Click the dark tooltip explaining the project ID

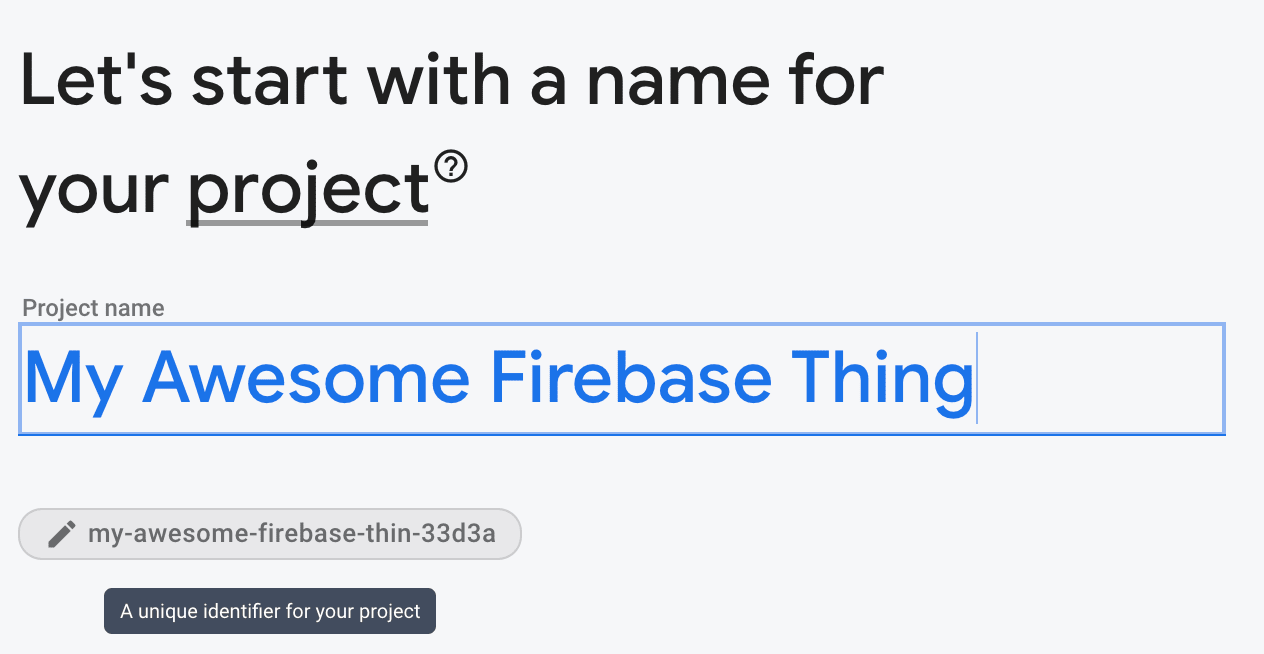(x=270, y=610)
